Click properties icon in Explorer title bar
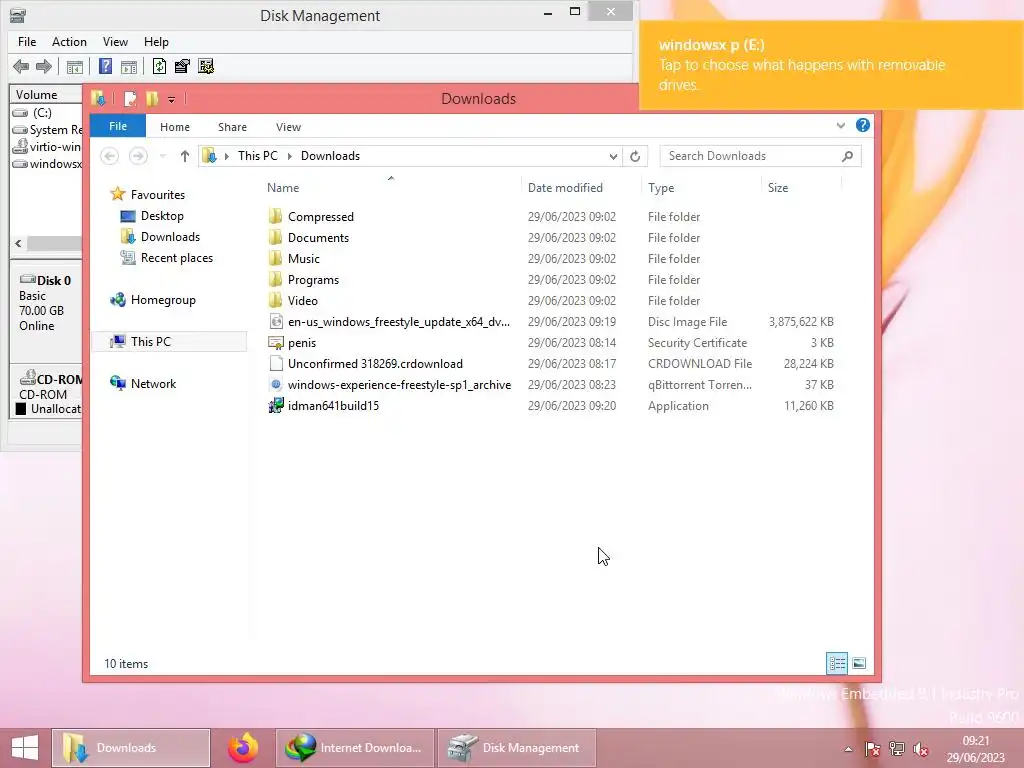The height and width of the screenshot is (768, 1024). click(x=130, y=99)
